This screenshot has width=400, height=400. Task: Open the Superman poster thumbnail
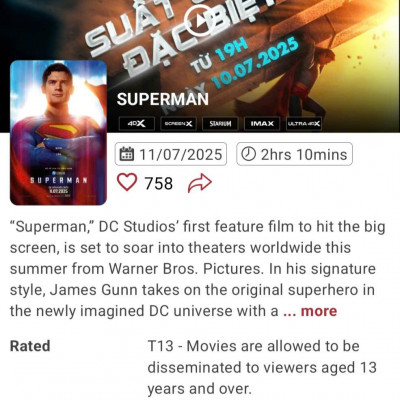pyautogui.click(x=58, y=133)
